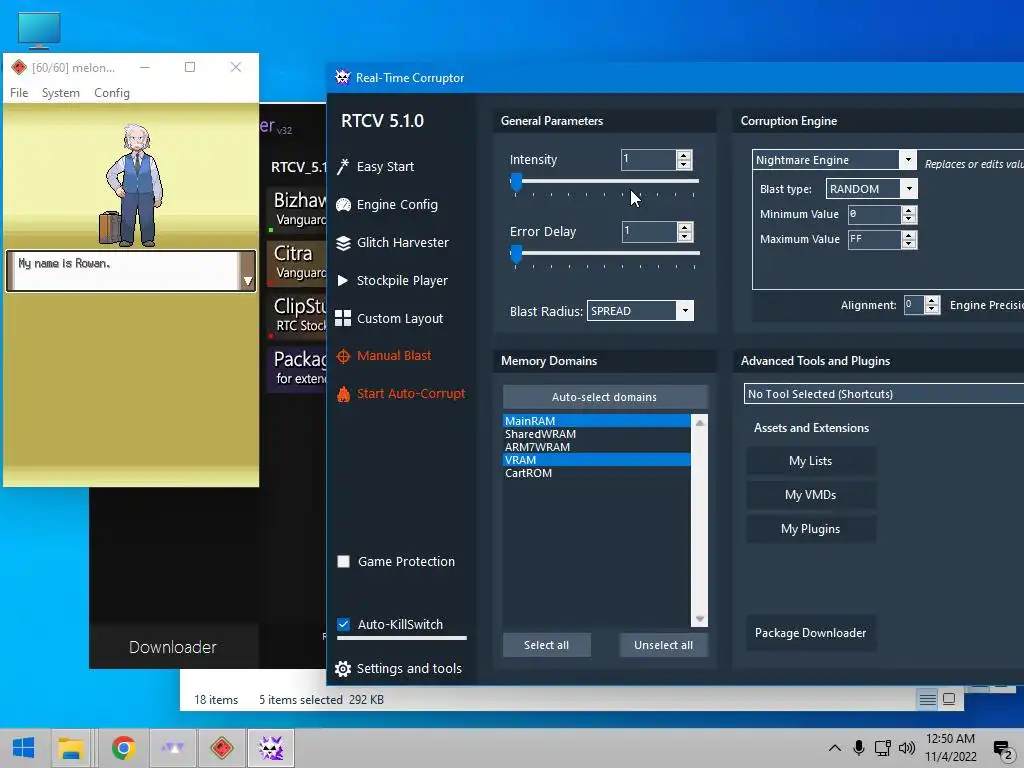Select Stockpile Player sidebar item
1024x768 pixels.
tap(402, 280)
